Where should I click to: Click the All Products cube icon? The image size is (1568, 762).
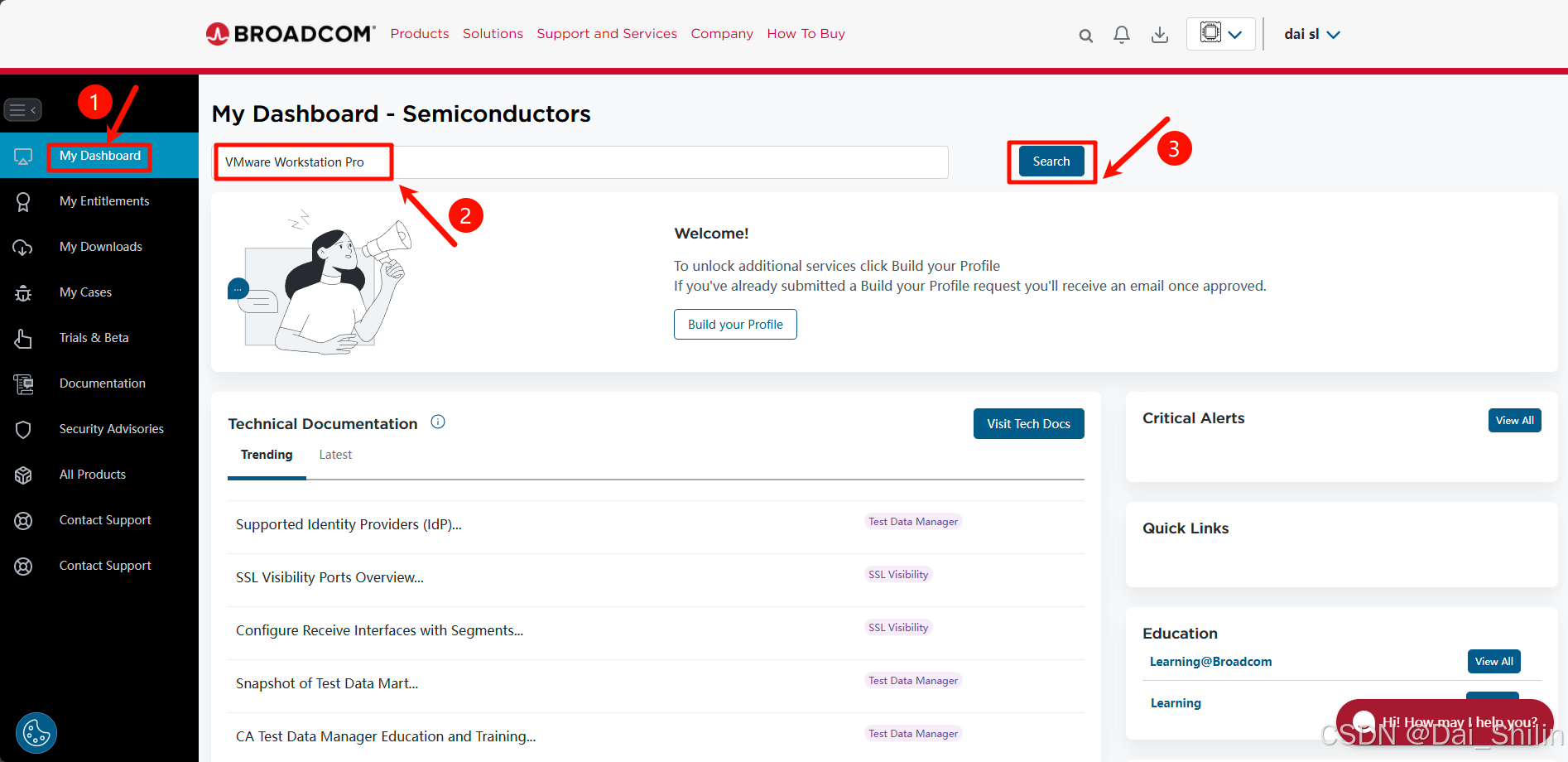23,475
